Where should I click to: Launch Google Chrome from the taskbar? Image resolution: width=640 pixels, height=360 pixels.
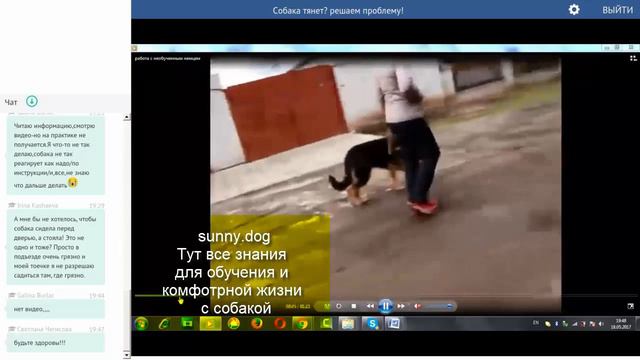pyautogui.click(x=302, y=324)
